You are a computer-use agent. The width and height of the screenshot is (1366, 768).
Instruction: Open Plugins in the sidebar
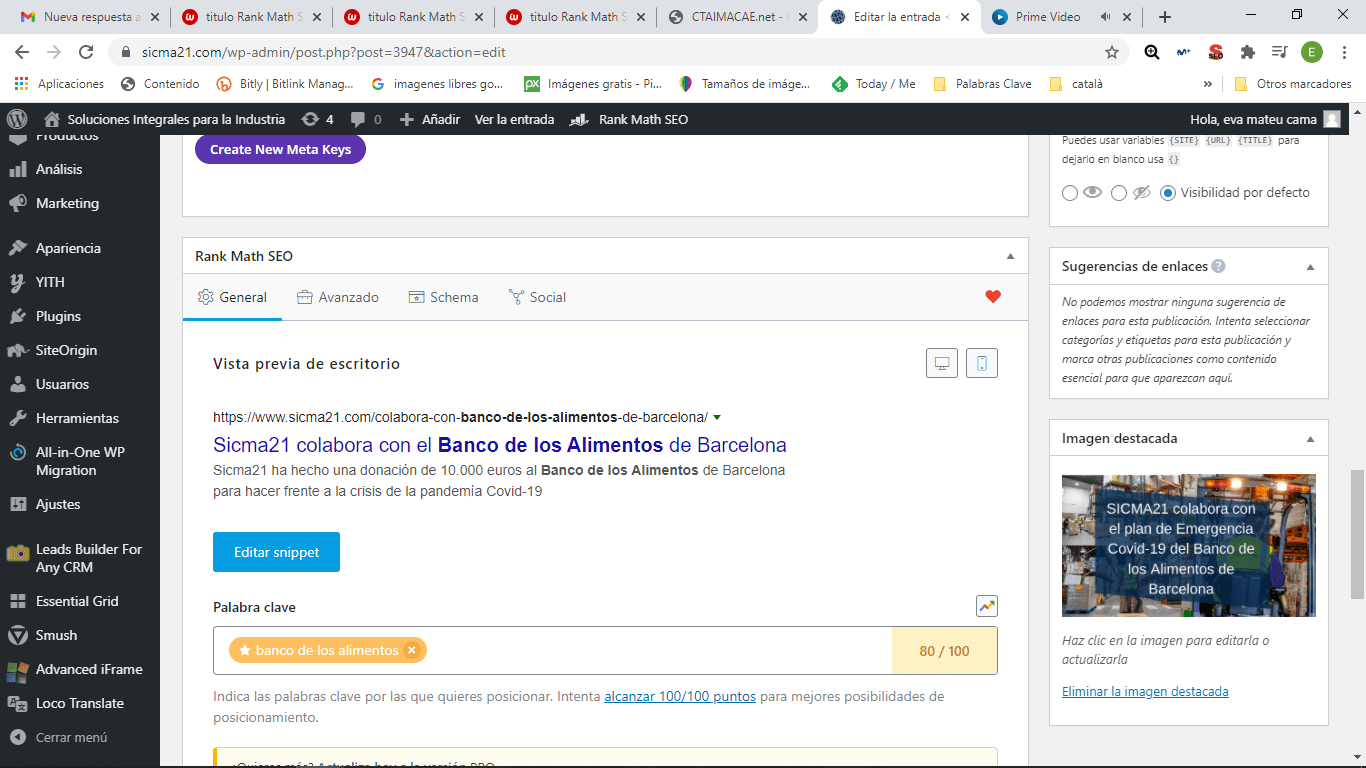pyautogui.click(x=58, y=316)
